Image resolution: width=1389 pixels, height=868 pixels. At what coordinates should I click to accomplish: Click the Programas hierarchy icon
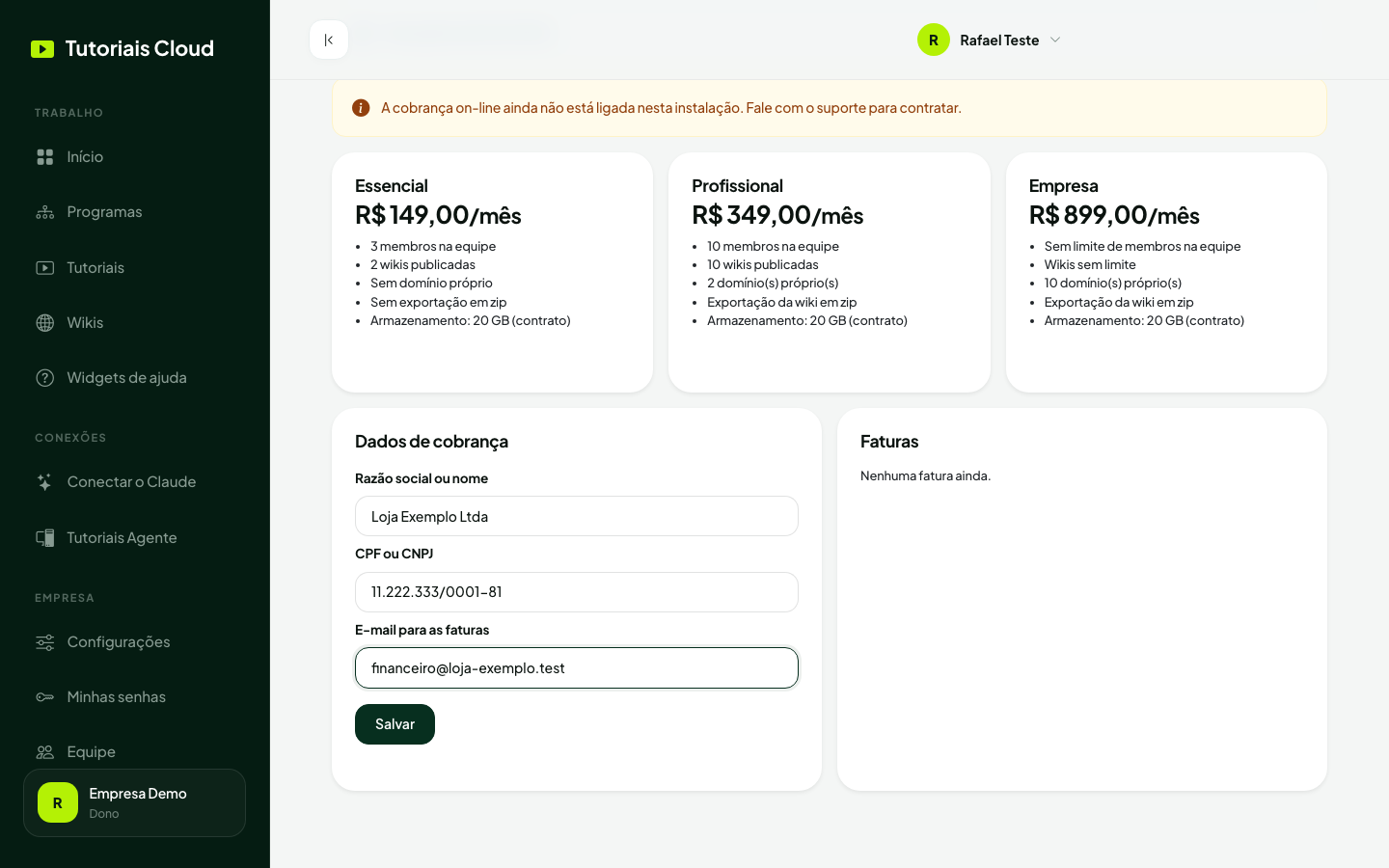pyautogui.click(x=45, y=212)
